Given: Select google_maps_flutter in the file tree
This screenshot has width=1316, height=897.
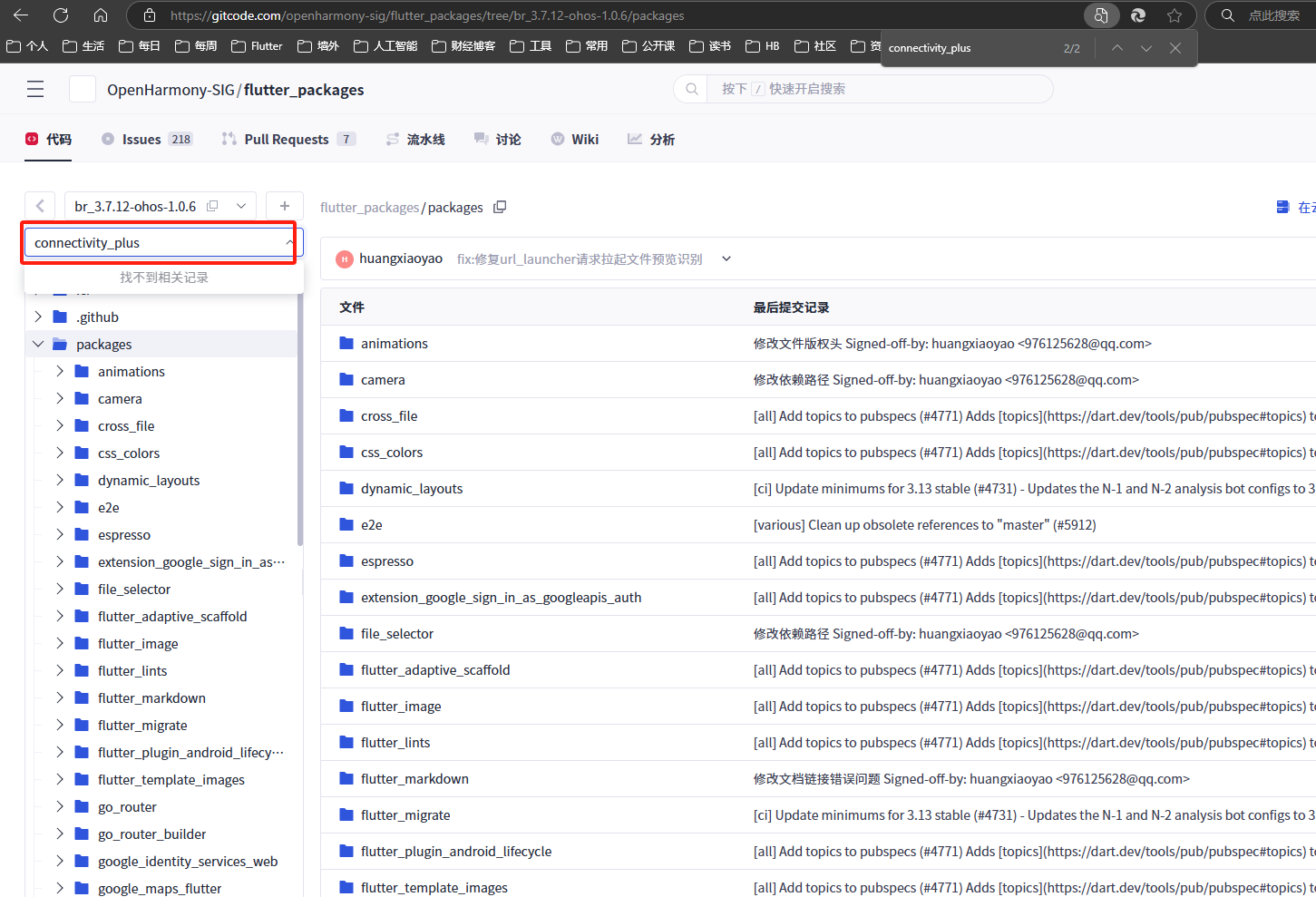Looking at the screenshot, I should click(160, 888).
